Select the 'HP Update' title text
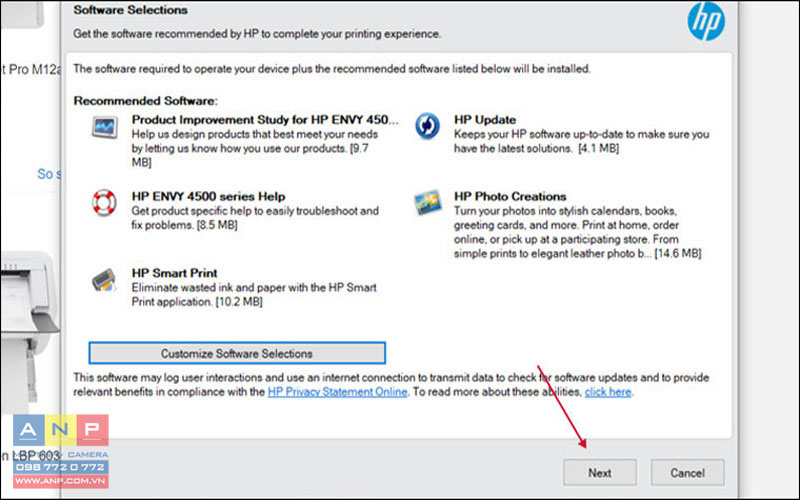Viewport: 800px width, 500px height. [485, 119]
